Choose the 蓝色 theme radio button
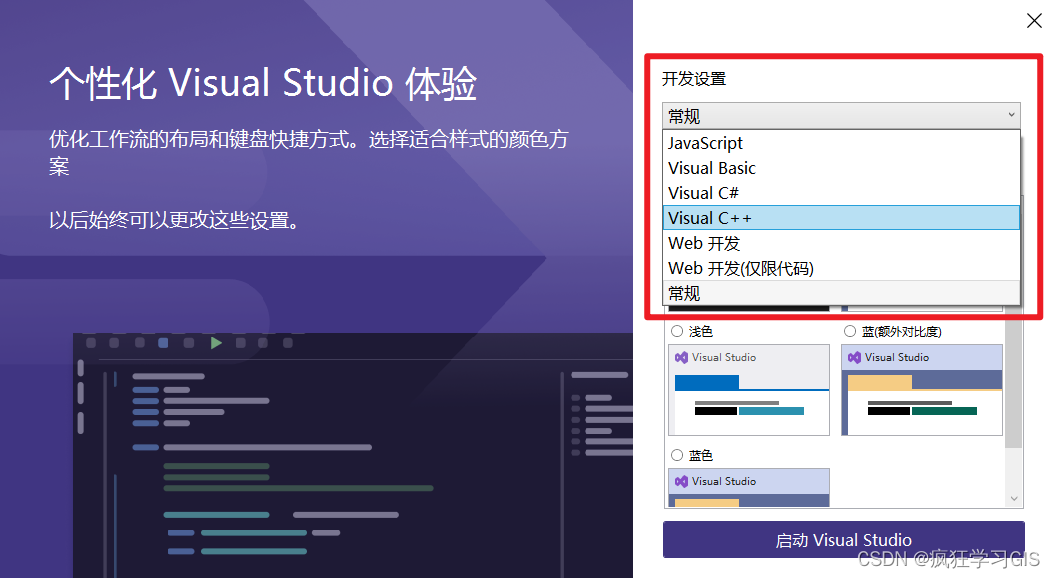Screen dimensions: 1055x578 (677, 455)
